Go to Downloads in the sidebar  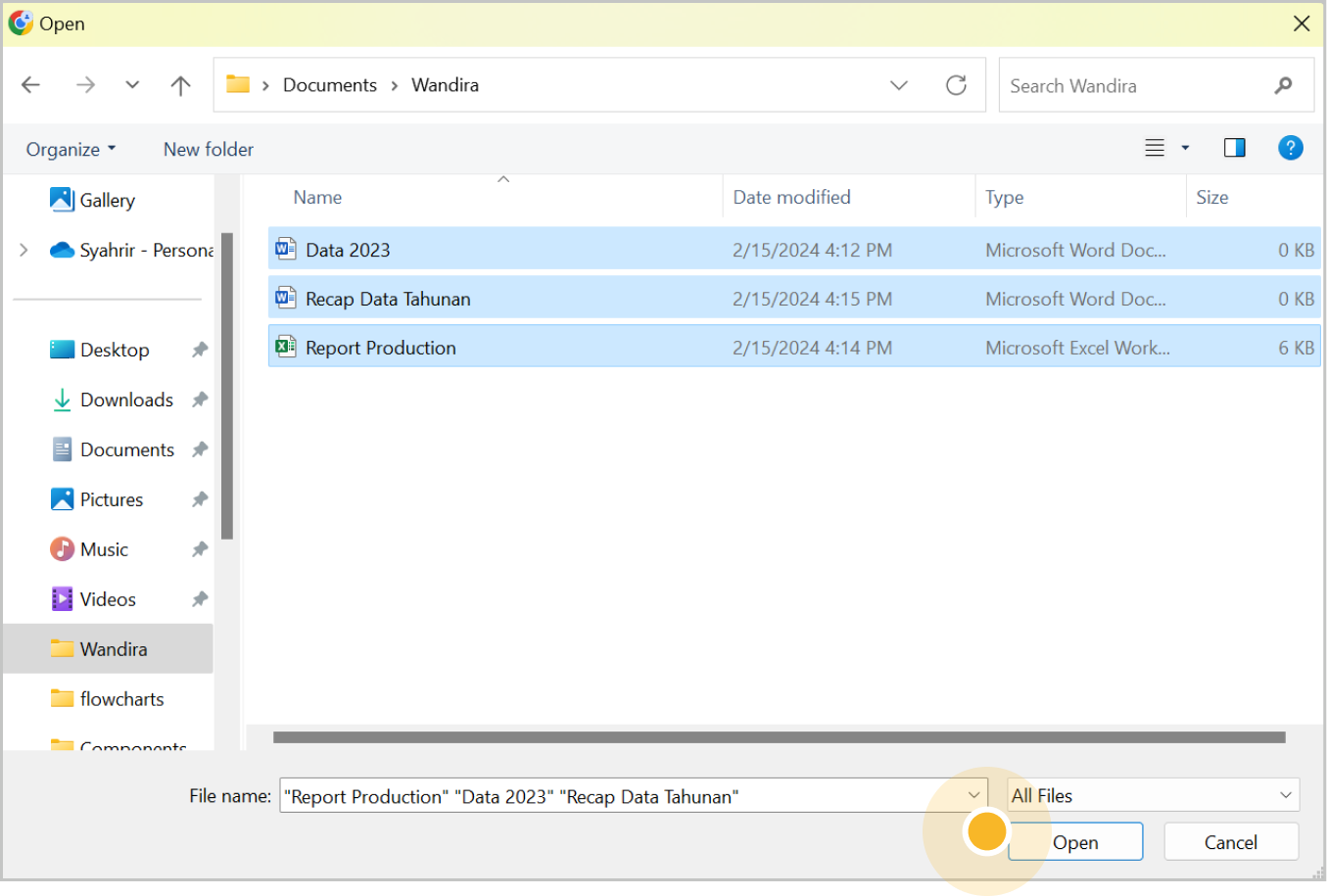point(126,400)
